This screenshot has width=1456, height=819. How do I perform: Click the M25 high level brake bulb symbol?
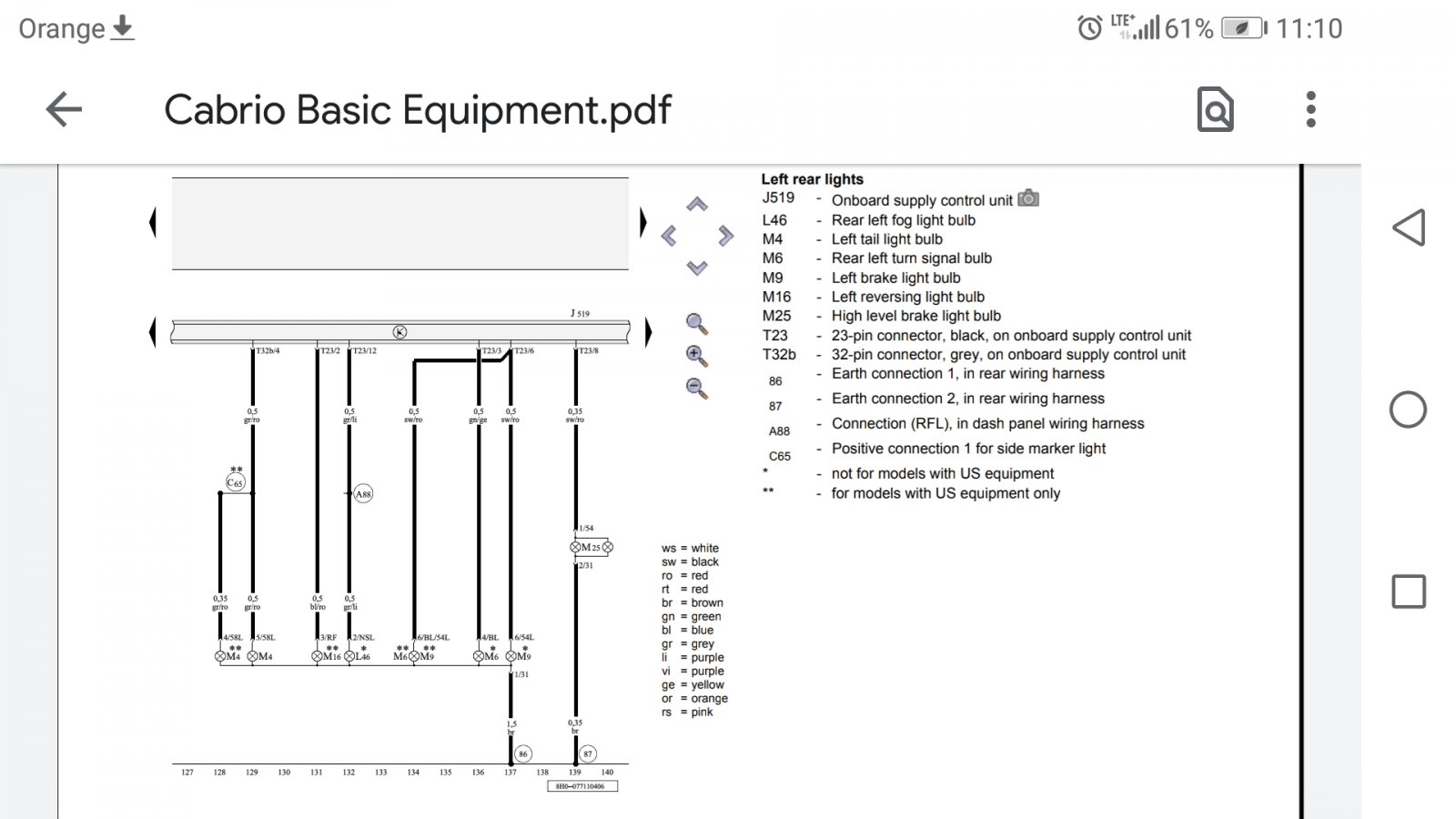591,547
